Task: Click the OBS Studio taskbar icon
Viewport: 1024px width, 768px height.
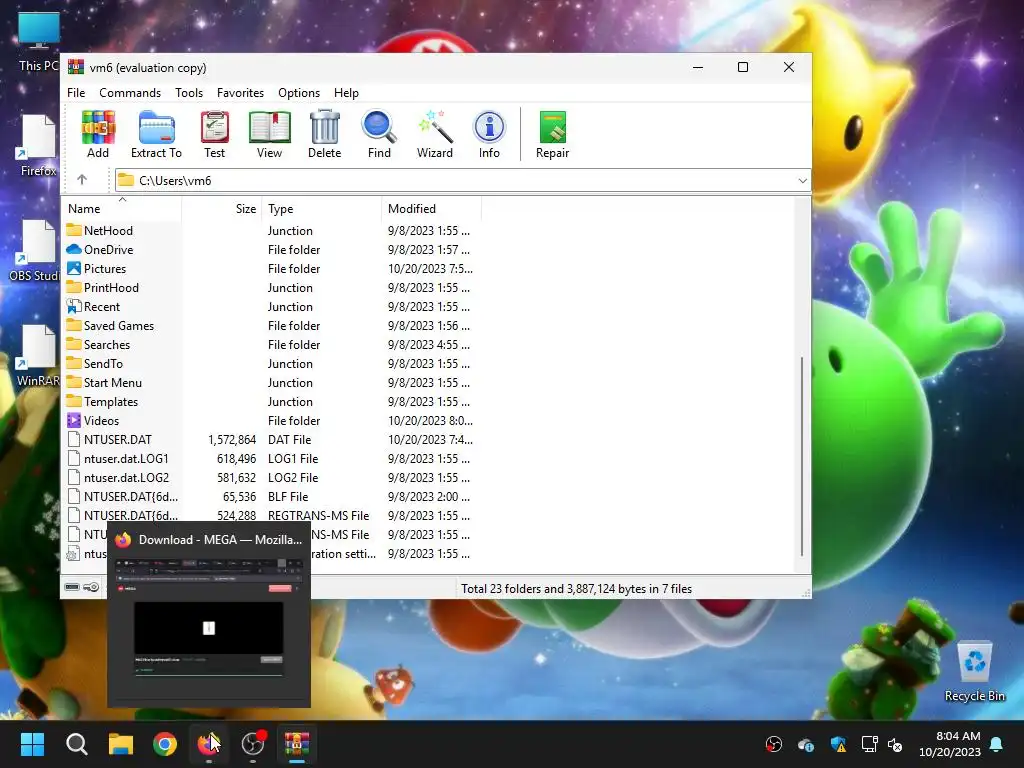Action: tap(253, 744)
